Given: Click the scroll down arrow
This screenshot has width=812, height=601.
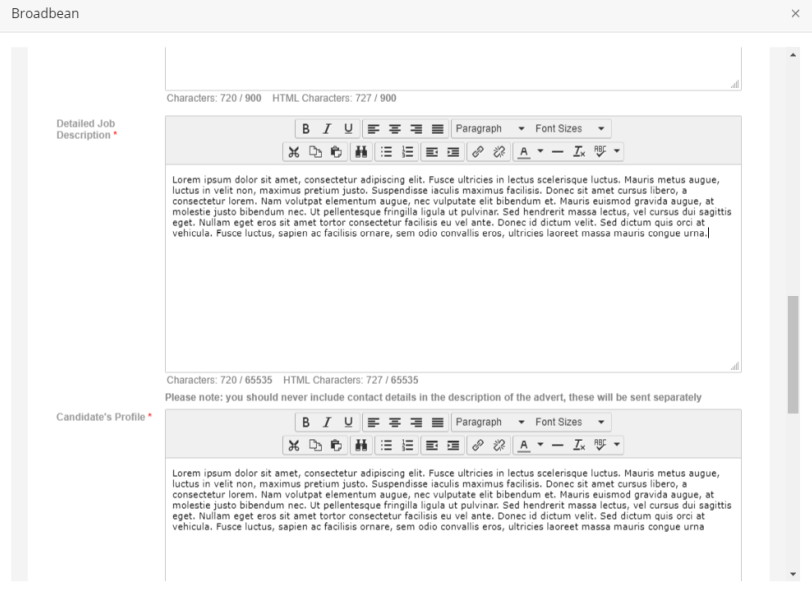Looking at the screenshot, I should [793, 574].
